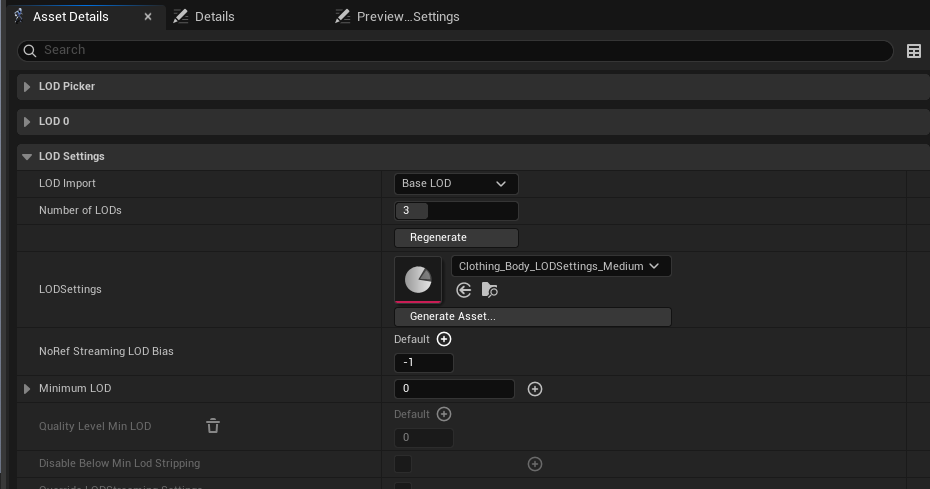Switch to the Details tab
The width and height of the screenshot is (930, 489).
(215, 17)
